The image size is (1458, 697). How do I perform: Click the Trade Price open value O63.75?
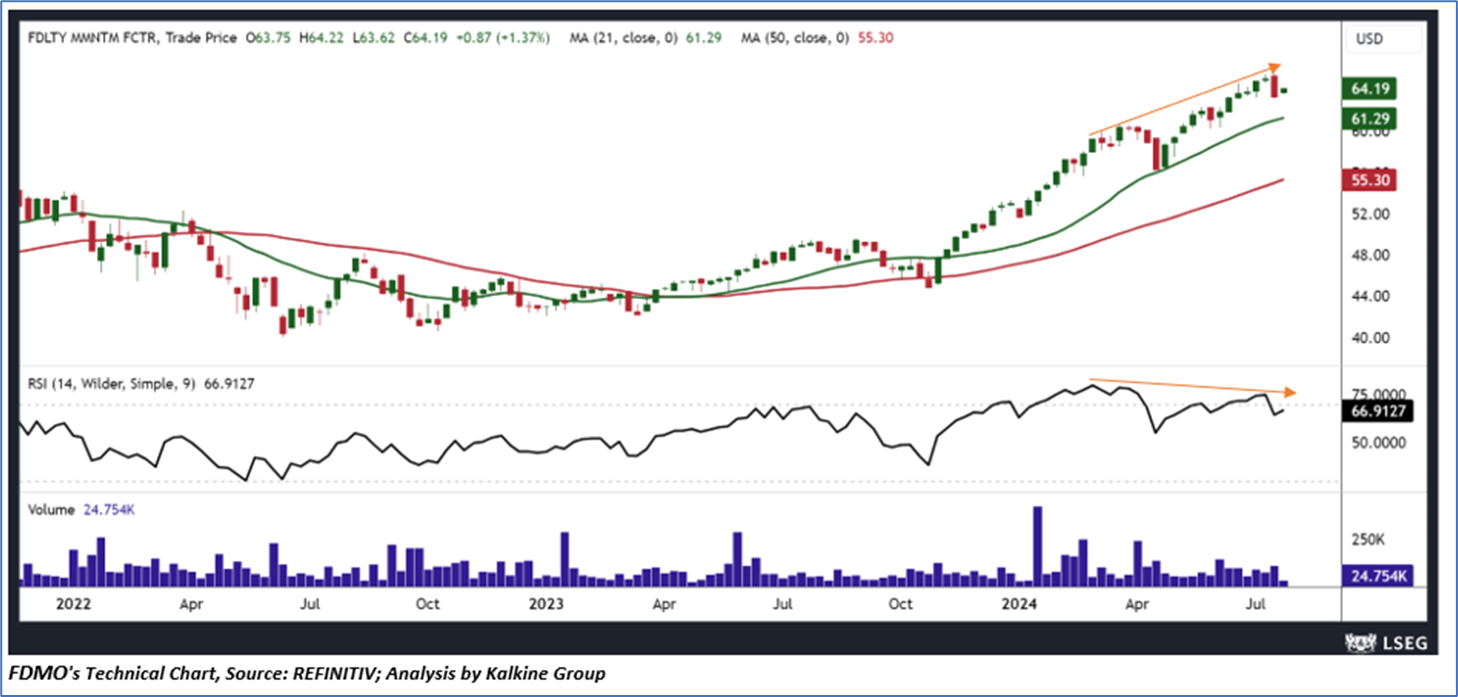click(x=268, y=38)
